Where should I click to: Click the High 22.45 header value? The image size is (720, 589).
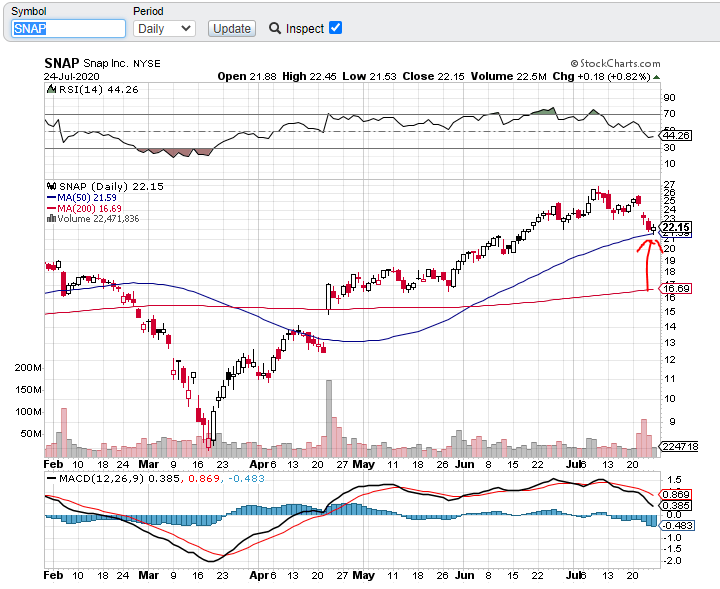coord(309,76)
